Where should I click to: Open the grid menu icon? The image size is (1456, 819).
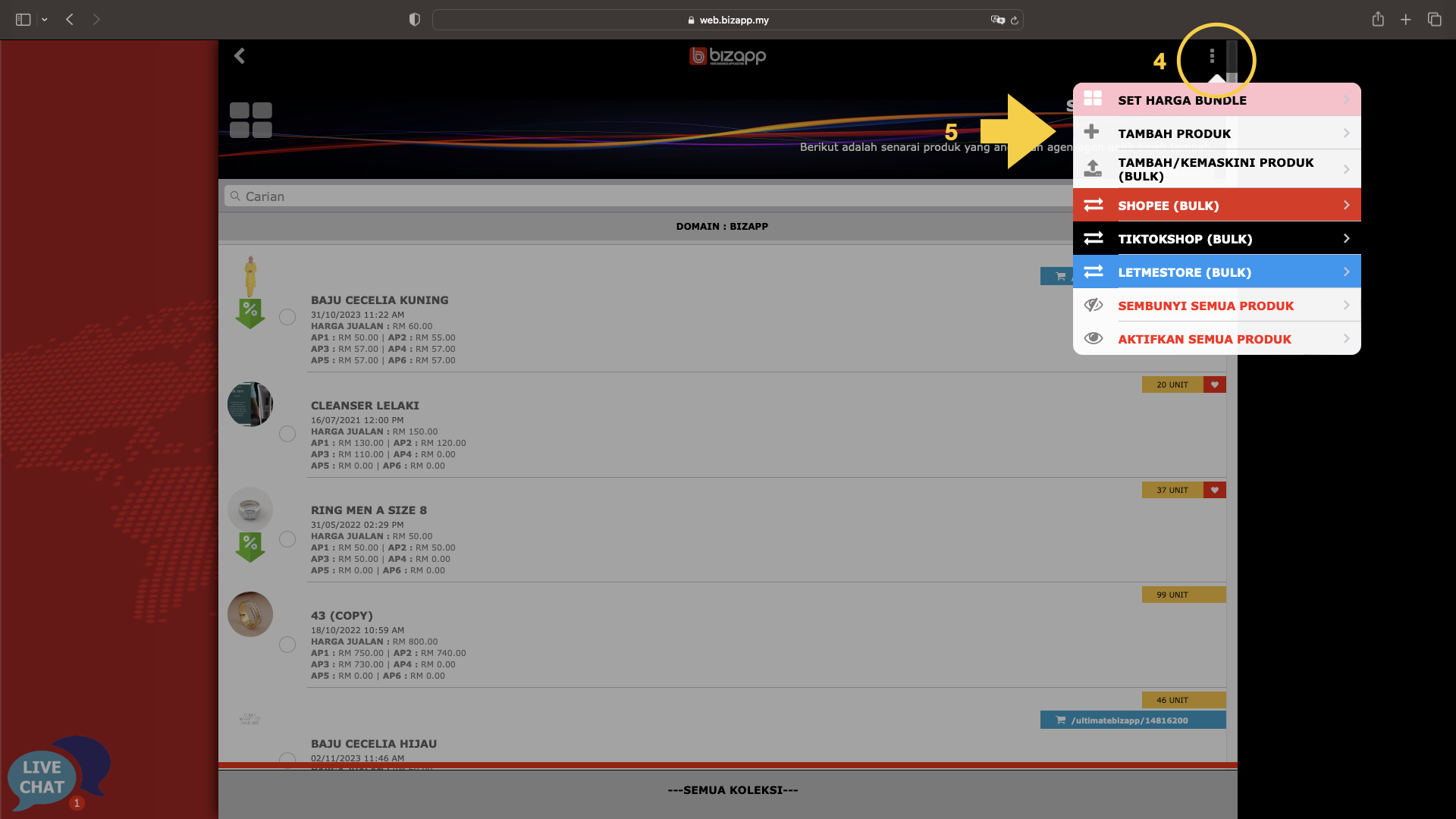click(x=251, y=120)
